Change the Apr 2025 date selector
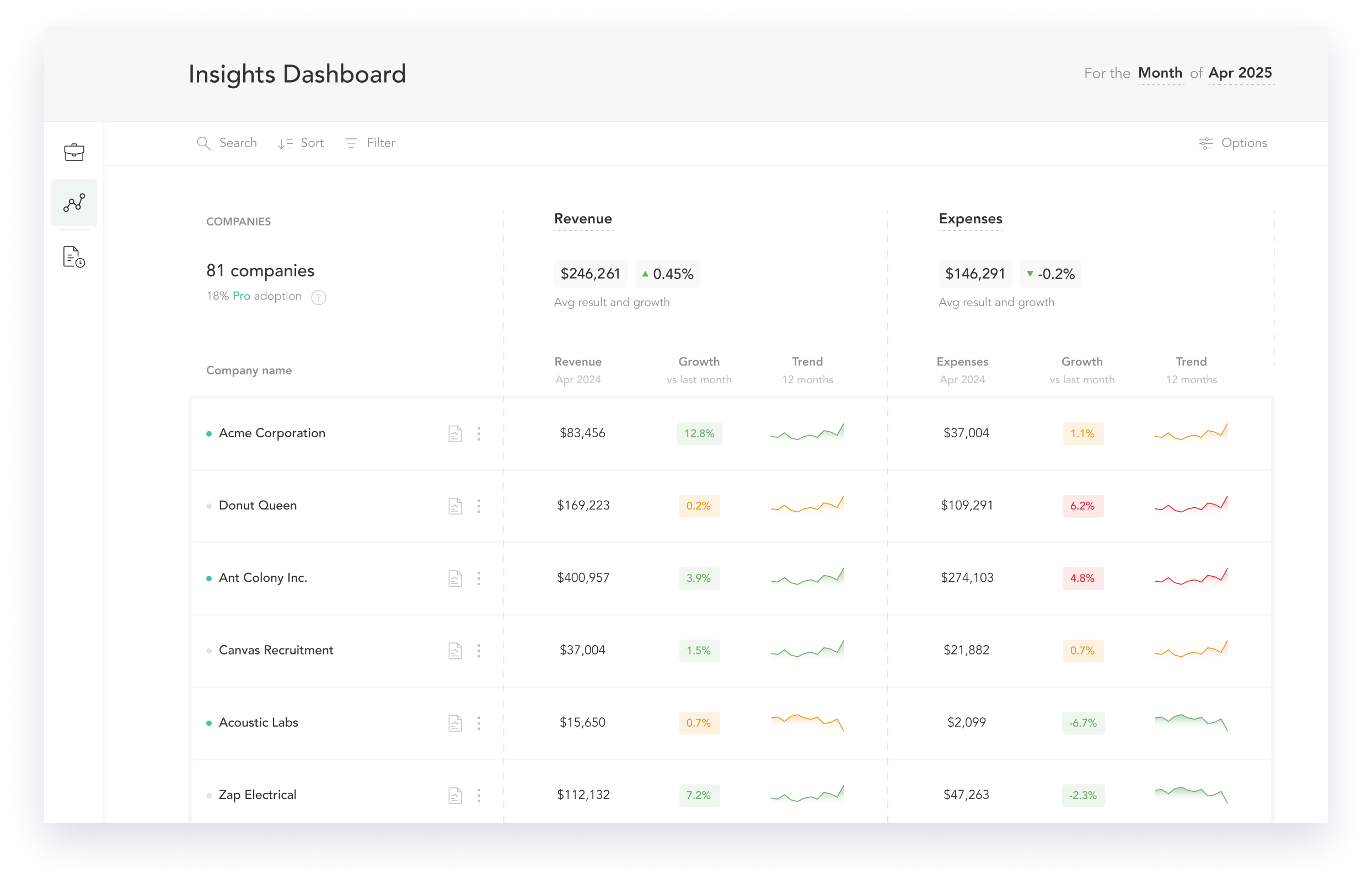 1240,73
